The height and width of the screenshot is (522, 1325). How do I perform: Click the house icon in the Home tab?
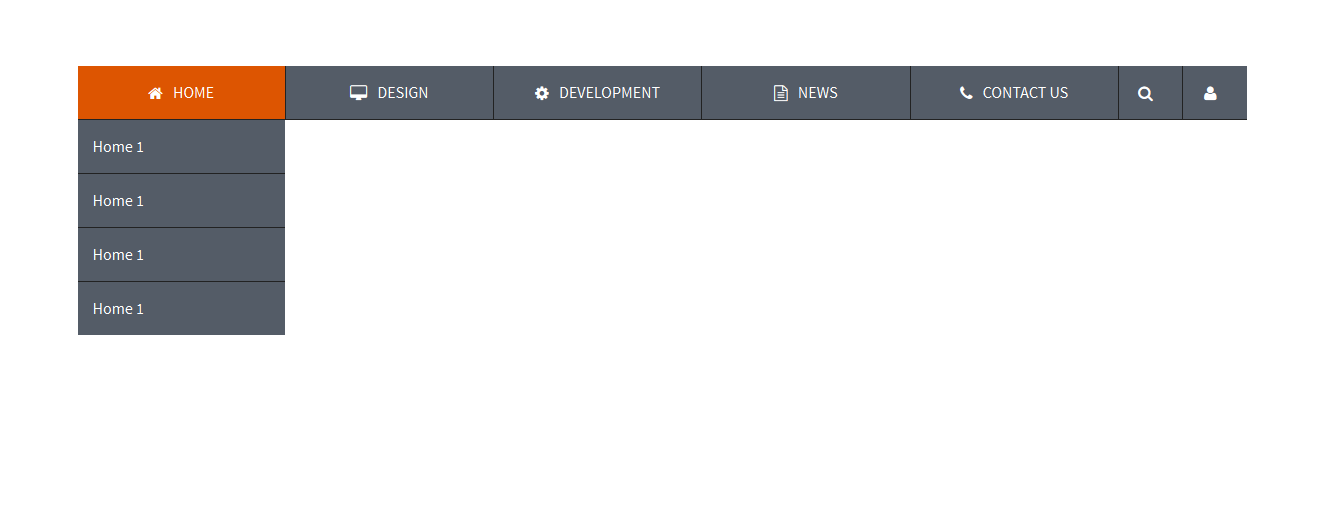[x=155, y=93]
